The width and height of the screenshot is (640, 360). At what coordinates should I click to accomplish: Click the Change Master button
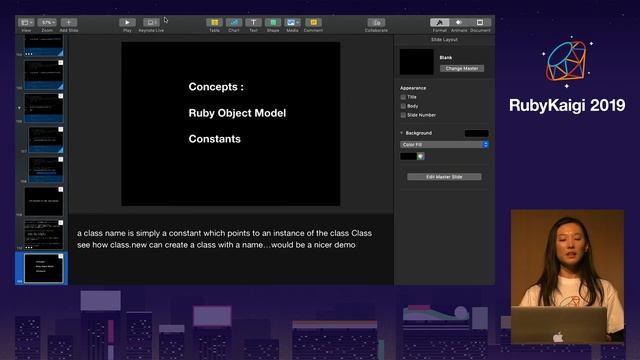point(462,69)
